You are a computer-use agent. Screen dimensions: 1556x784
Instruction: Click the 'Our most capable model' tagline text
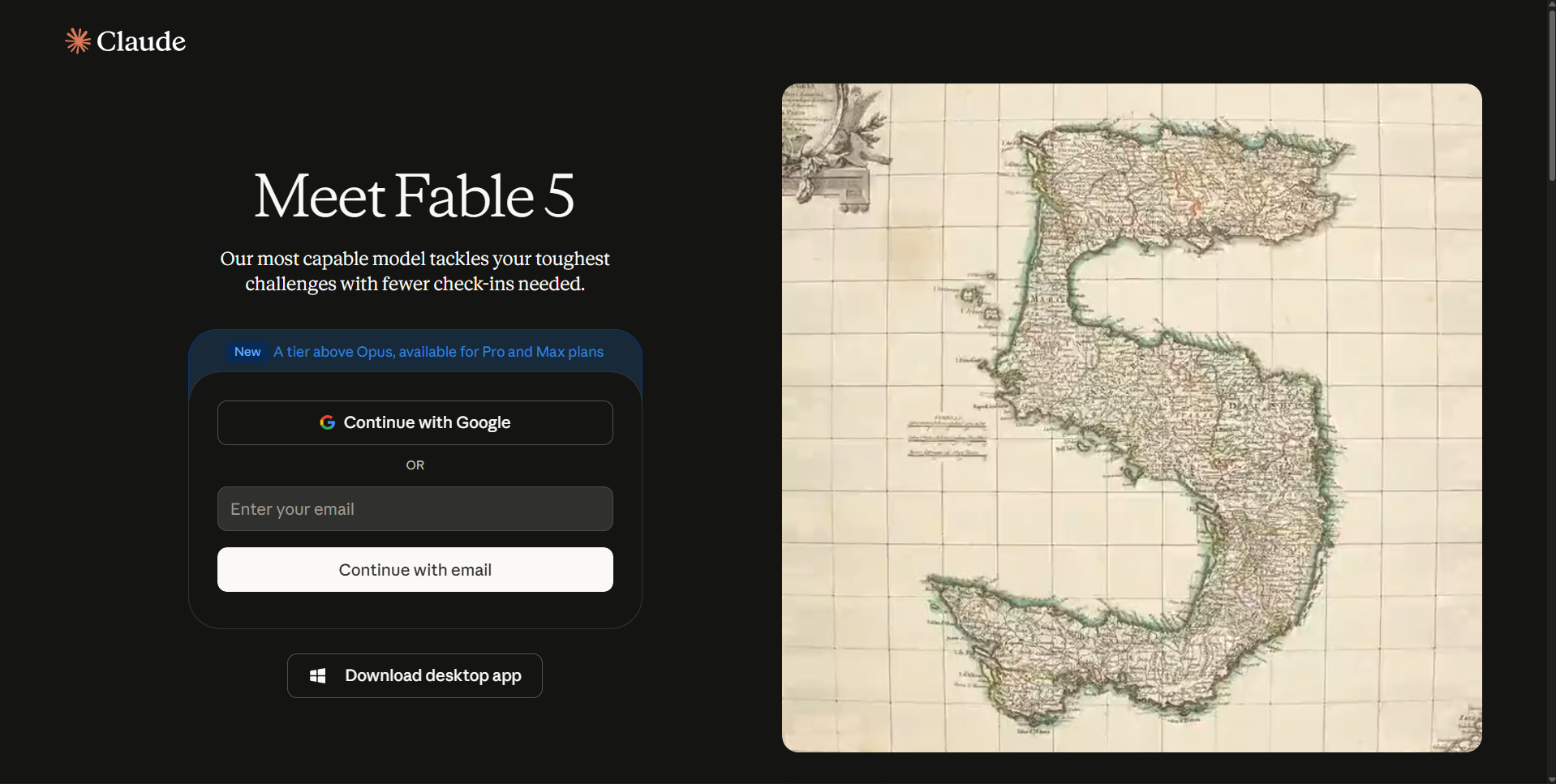click(x=415, y=271)
